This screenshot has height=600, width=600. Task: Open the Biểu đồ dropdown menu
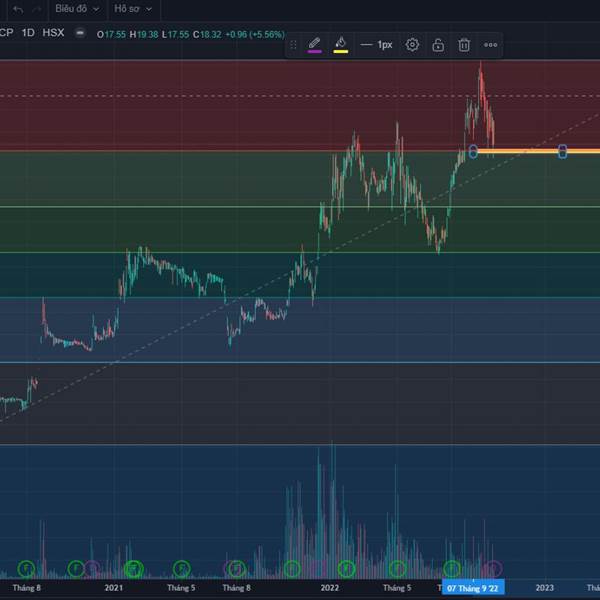pyautogui.click(x=77, y=9)
